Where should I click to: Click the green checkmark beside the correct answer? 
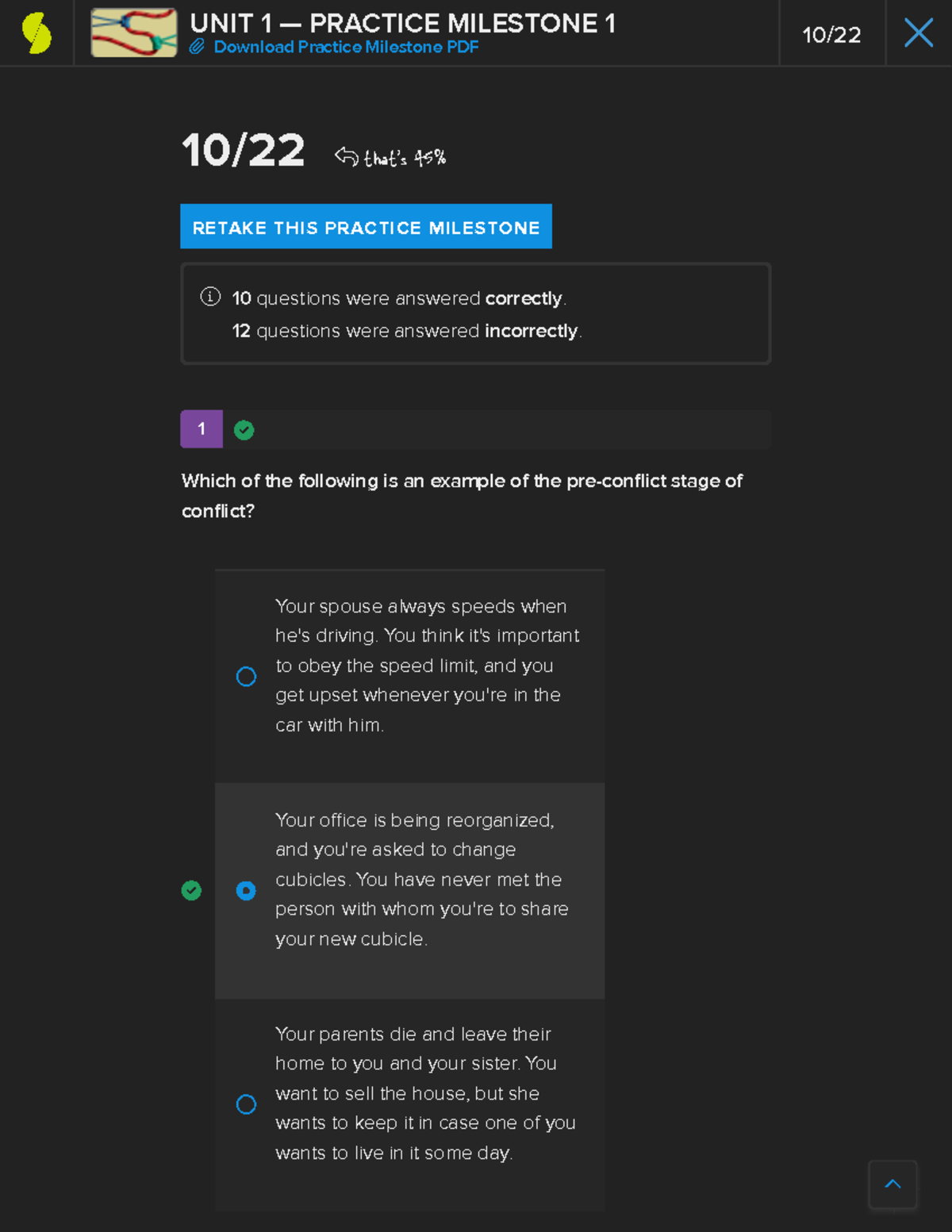click(x=191, y=890)
